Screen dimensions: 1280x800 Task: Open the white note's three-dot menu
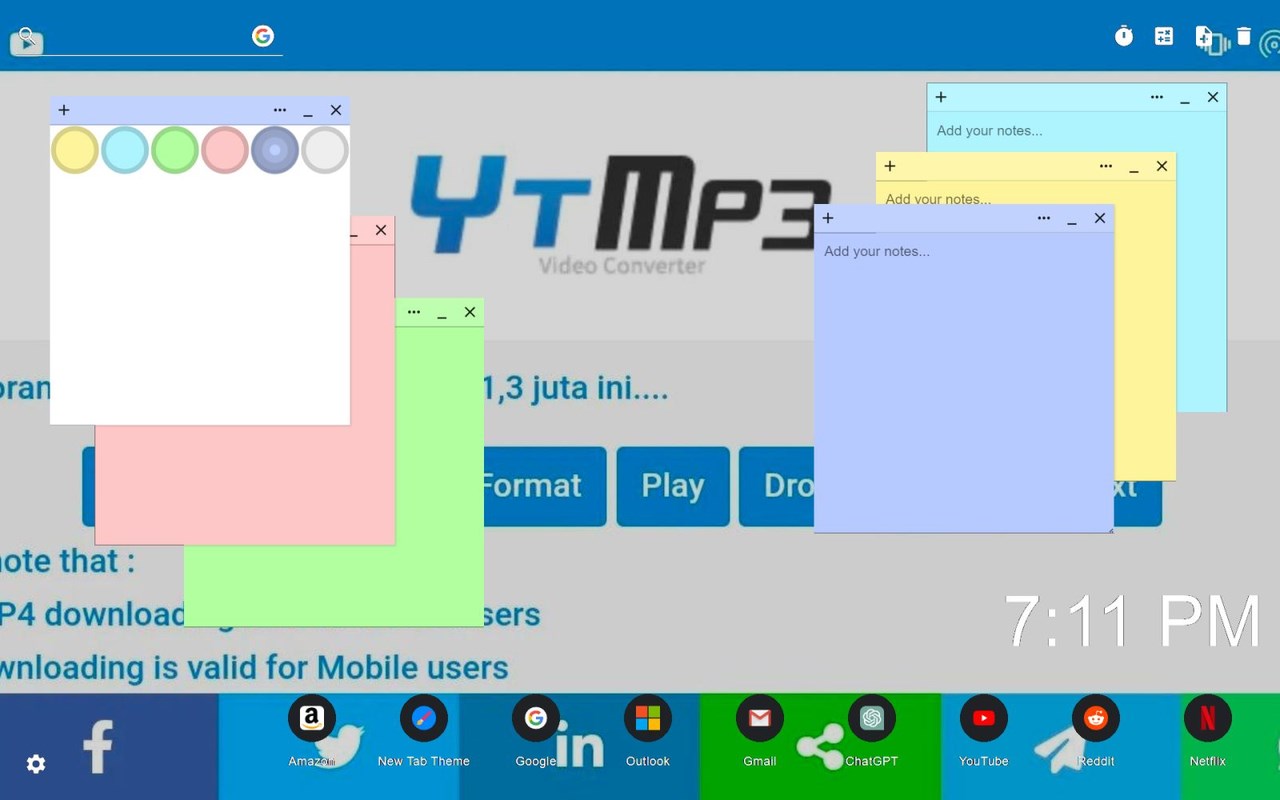(x=280, y=110)
